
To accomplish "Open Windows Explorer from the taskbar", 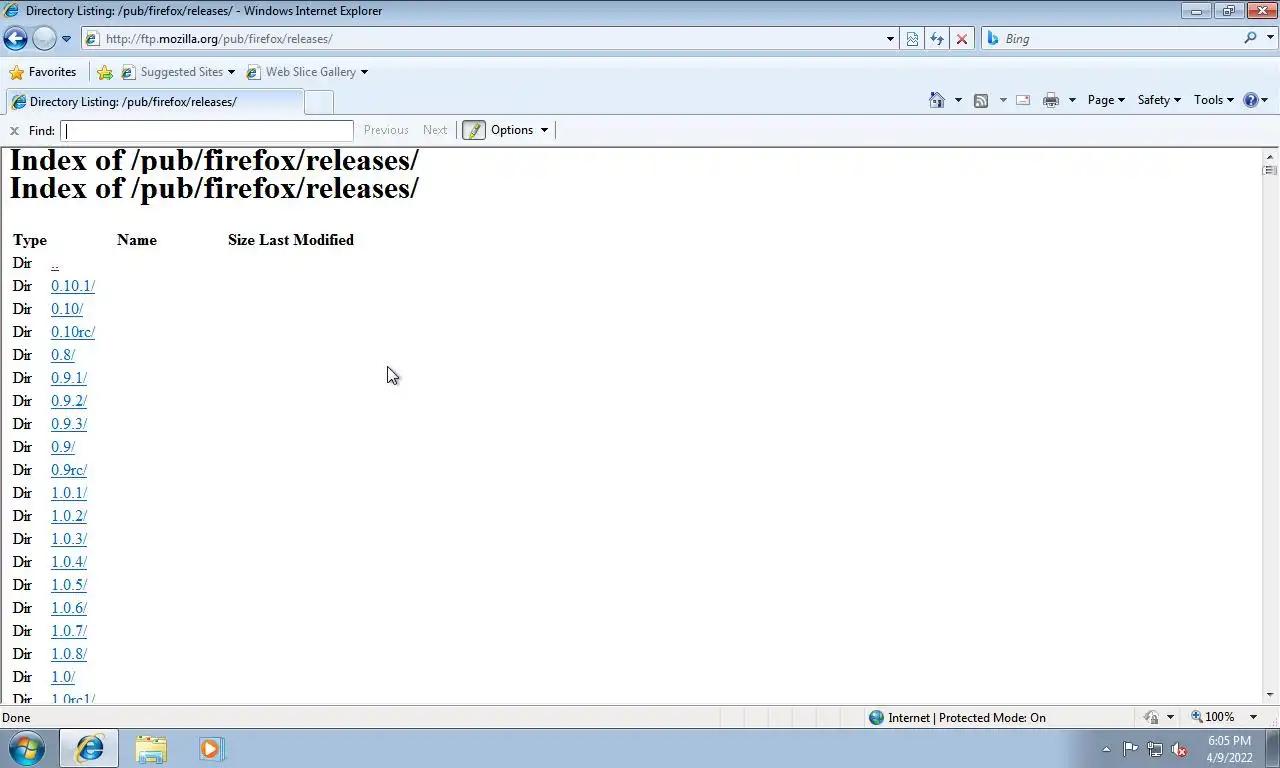I will pyautogui.click(x=151, y=748).
